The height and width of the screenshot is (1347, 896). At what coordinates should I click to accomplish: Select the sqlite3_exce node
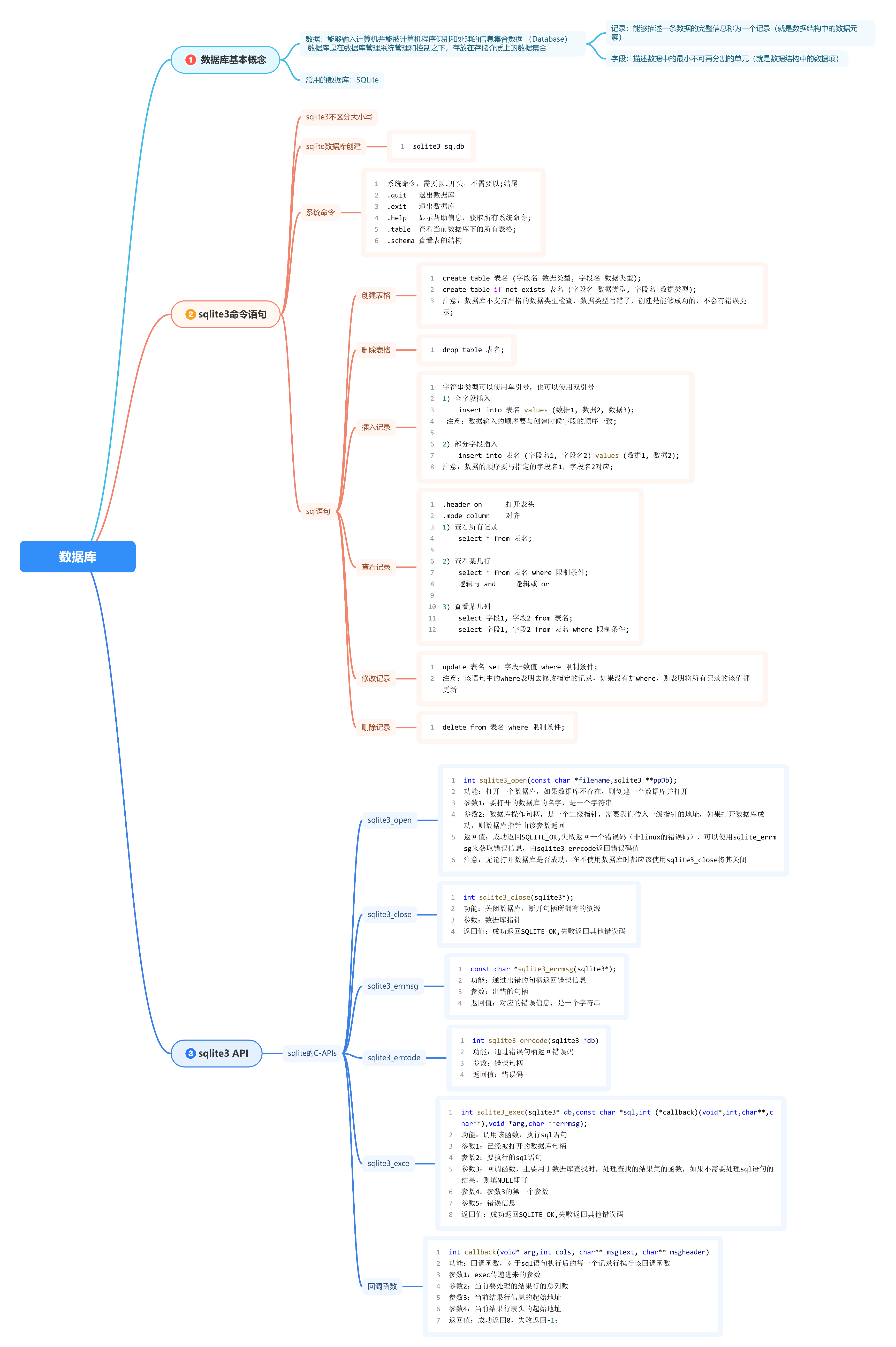click(x=388, y=1163)
